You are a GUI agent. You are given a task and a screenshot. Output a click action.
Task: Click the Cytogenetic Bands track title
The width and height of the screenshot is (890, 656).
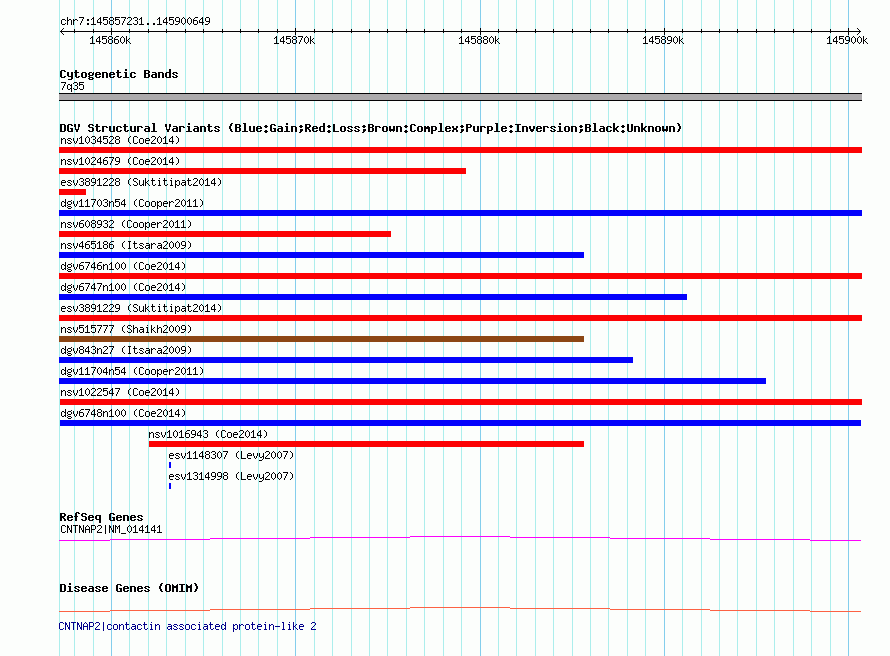[x=119, y=74]
